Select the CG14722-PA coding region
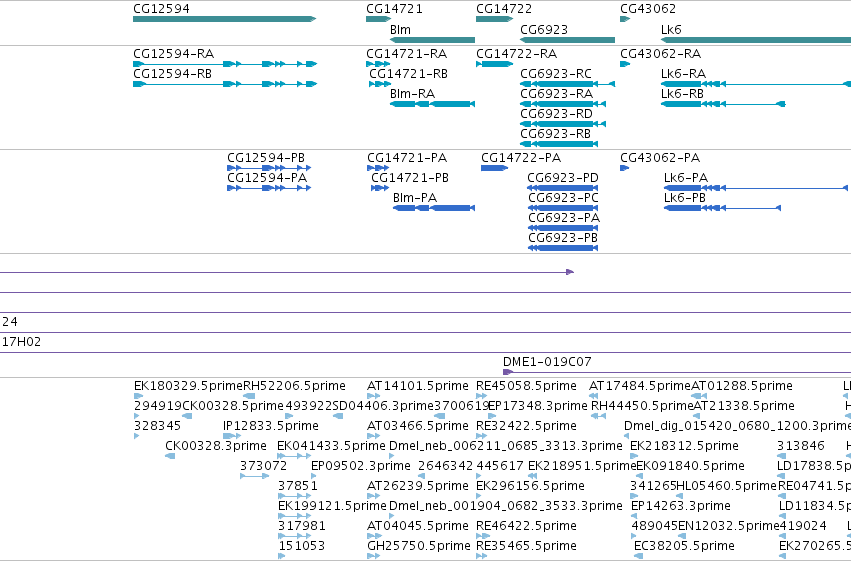 (494, 168)
